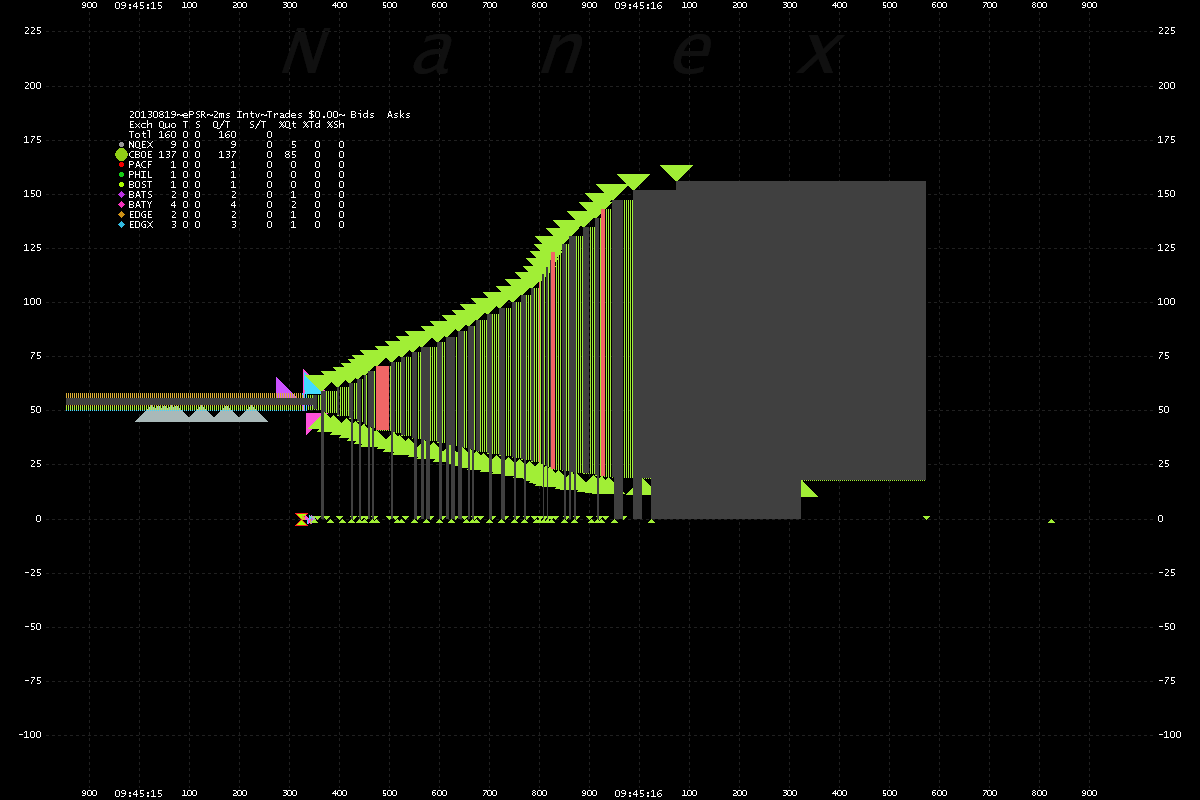Select the "EDGX" exchange name
The height and width of the screenshot is (800, 1200).
(141, 225)
